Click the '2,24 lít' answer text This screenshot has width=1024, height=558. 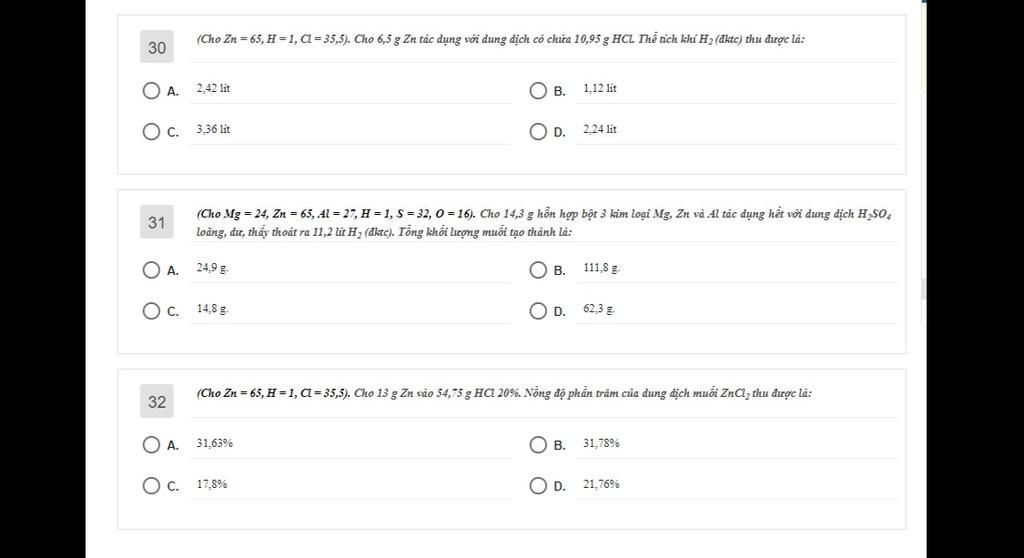click(600, 130)
